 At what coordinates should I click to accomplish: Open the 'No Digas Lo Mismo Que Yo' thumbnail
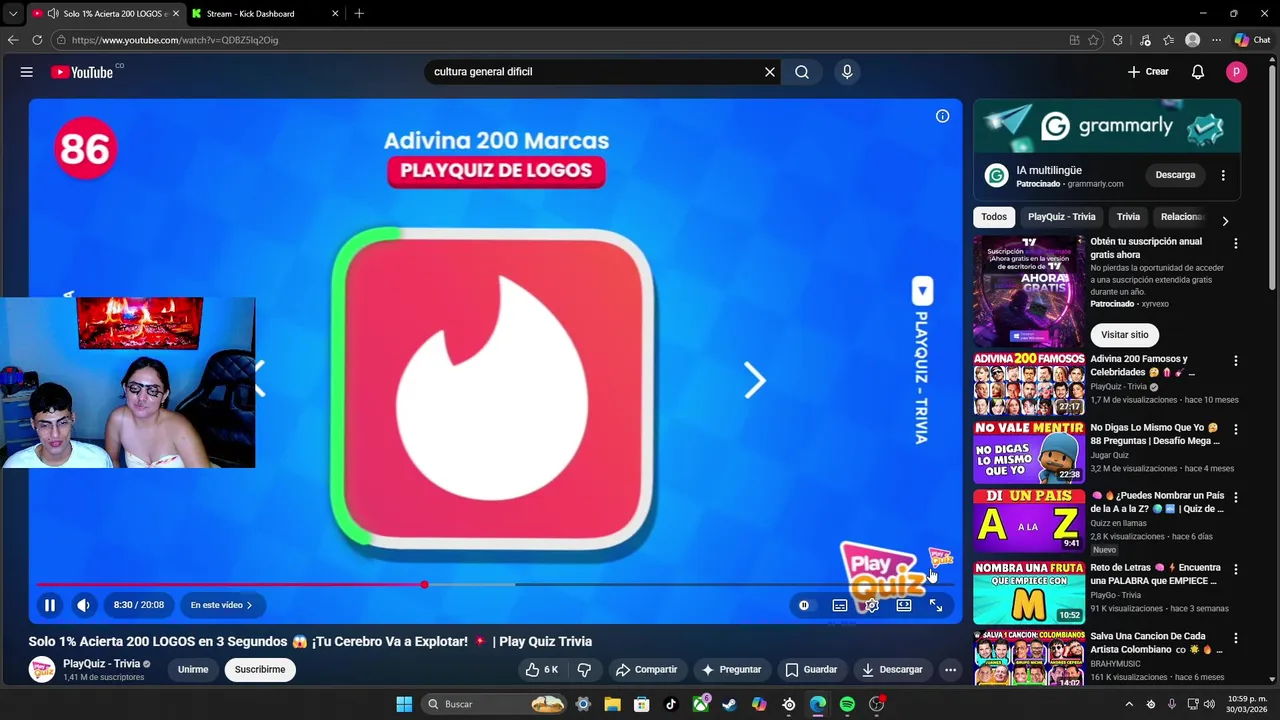pos(1029,452)
